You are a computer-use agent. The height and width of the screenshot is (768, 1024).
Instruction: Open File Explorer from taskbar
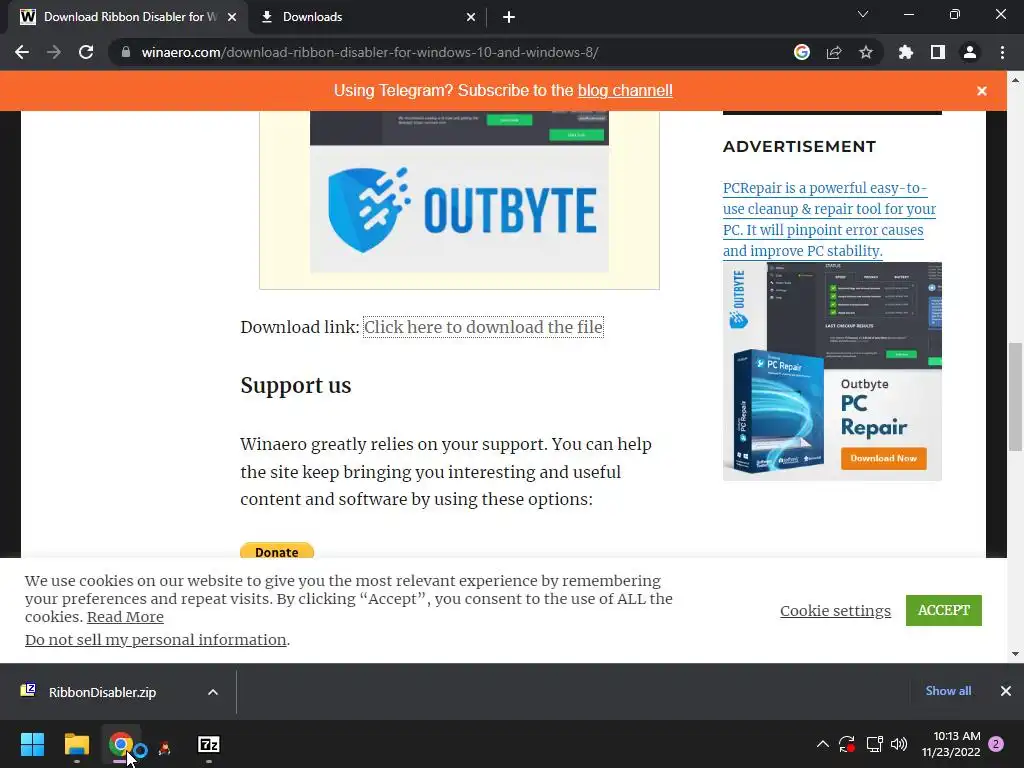coord(76,744)
